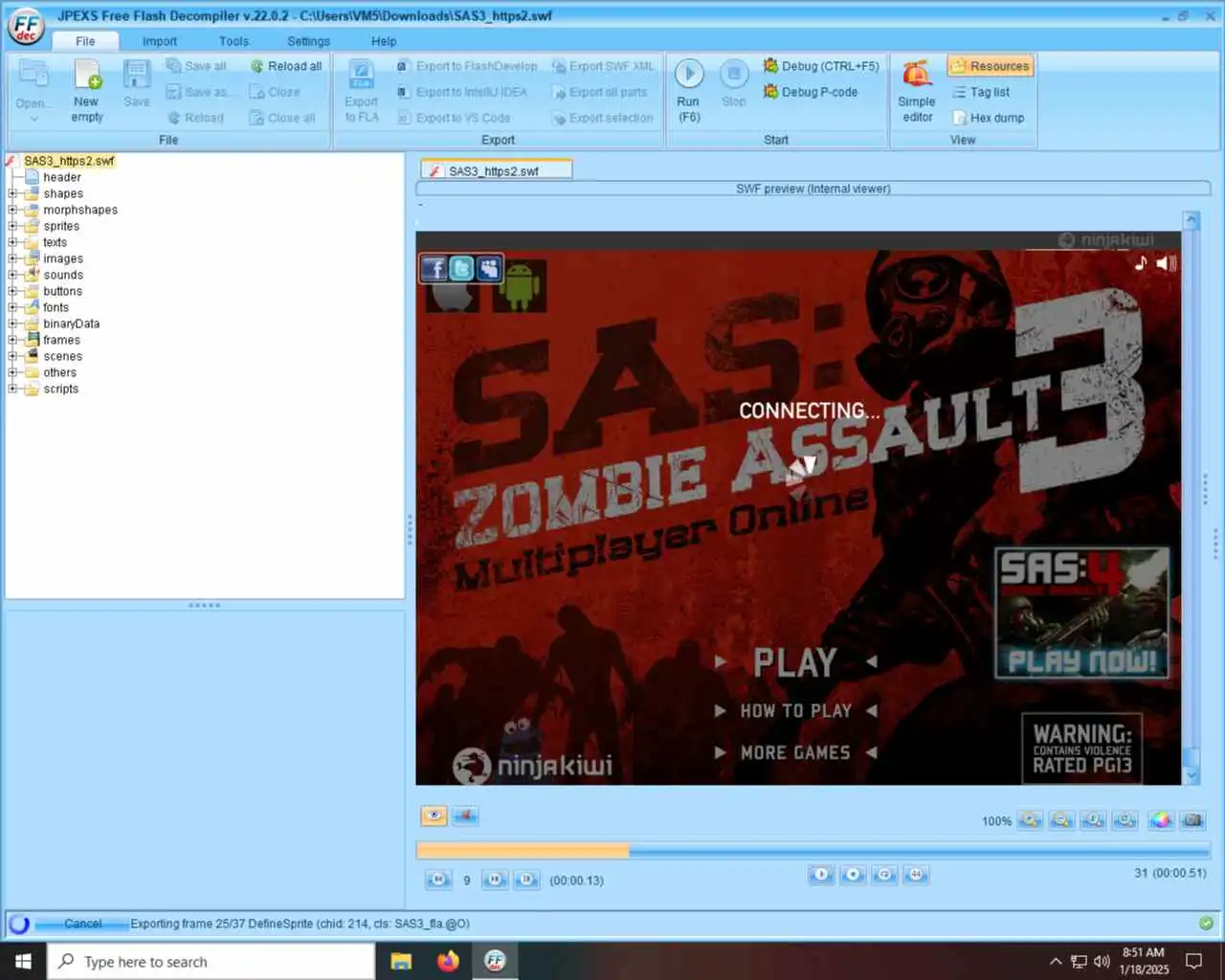
Task: Start the Run (F6) button
Action: 689,91
